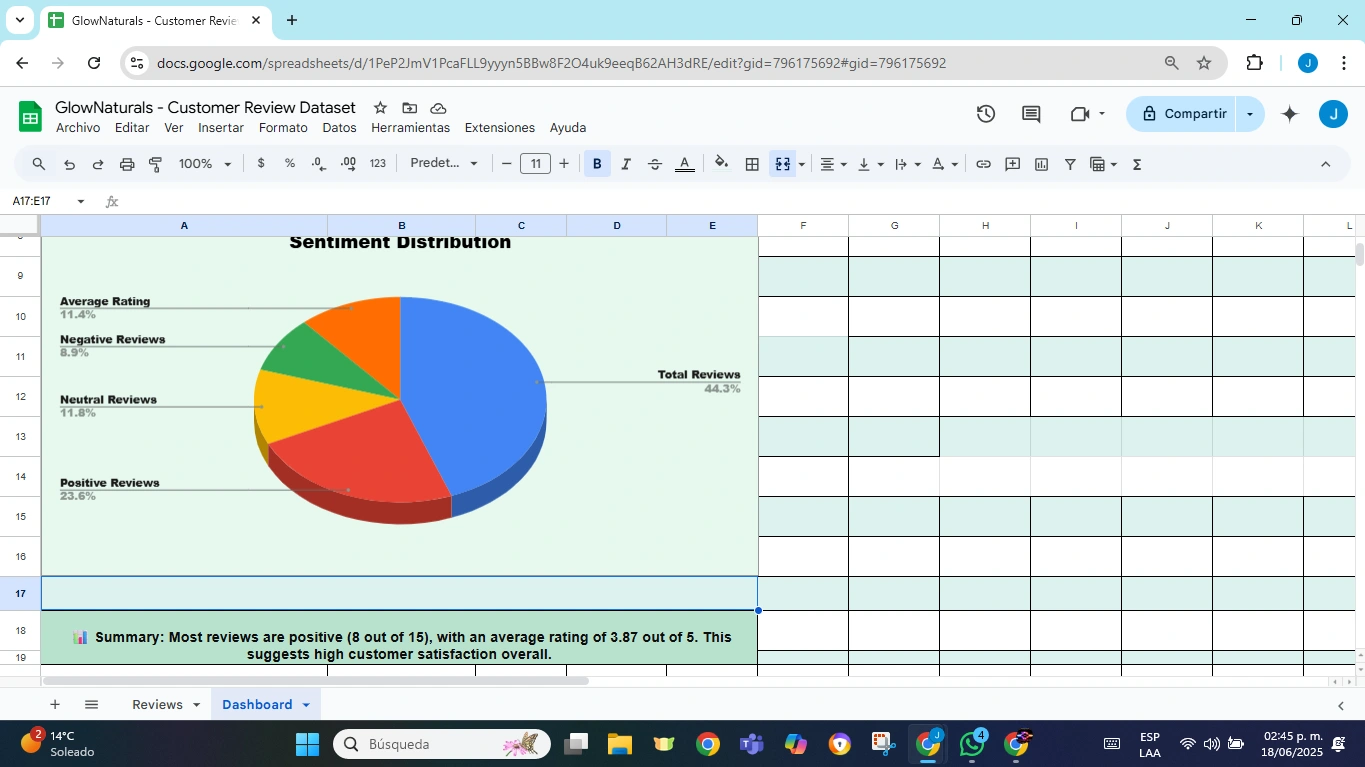
Task: Click the print icon in toolbar
Action: coord(127,164)
